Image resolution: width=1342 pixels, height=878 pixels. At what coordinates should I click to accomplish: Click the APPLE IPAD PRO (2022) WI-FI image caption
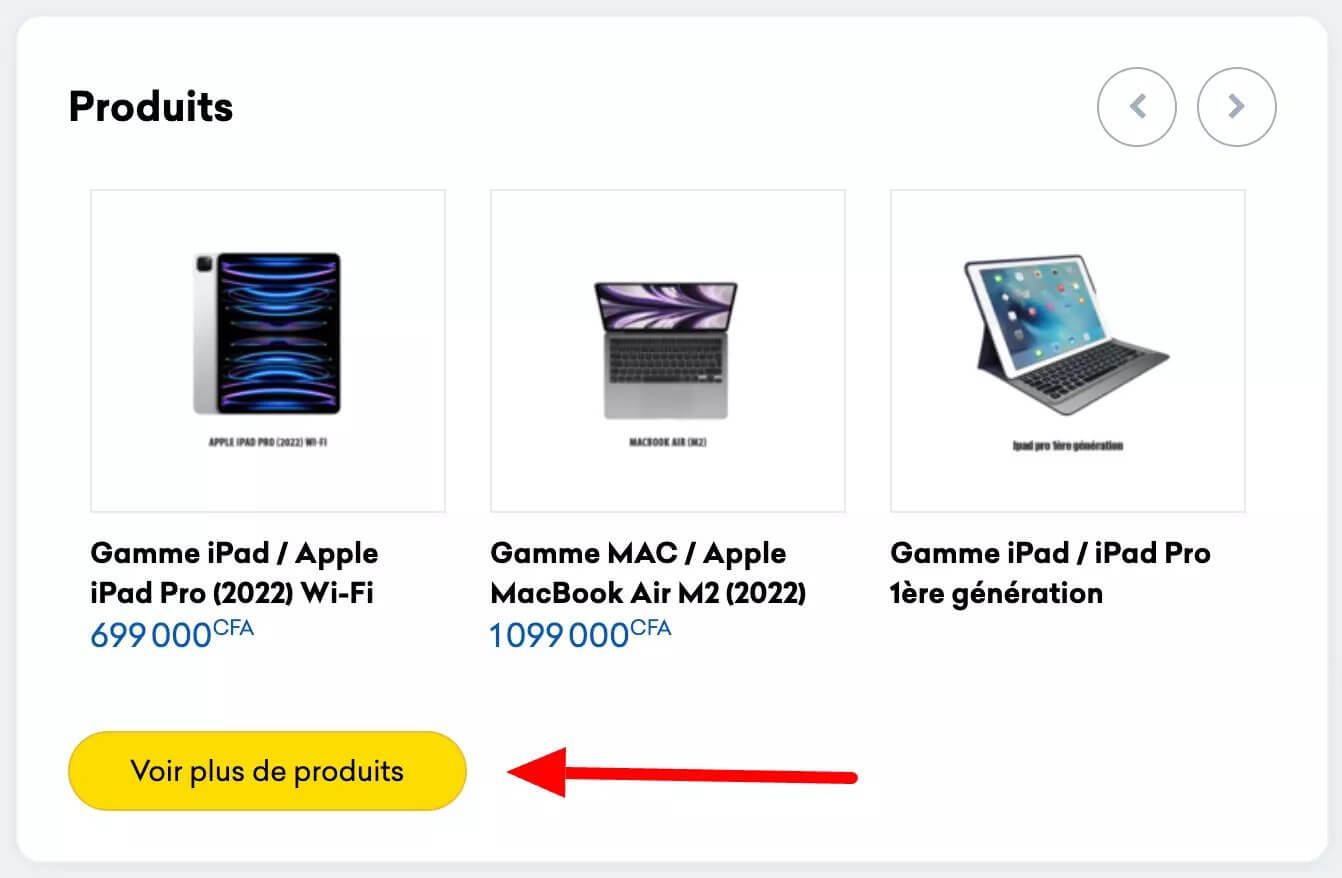click(x=267, y=441)
